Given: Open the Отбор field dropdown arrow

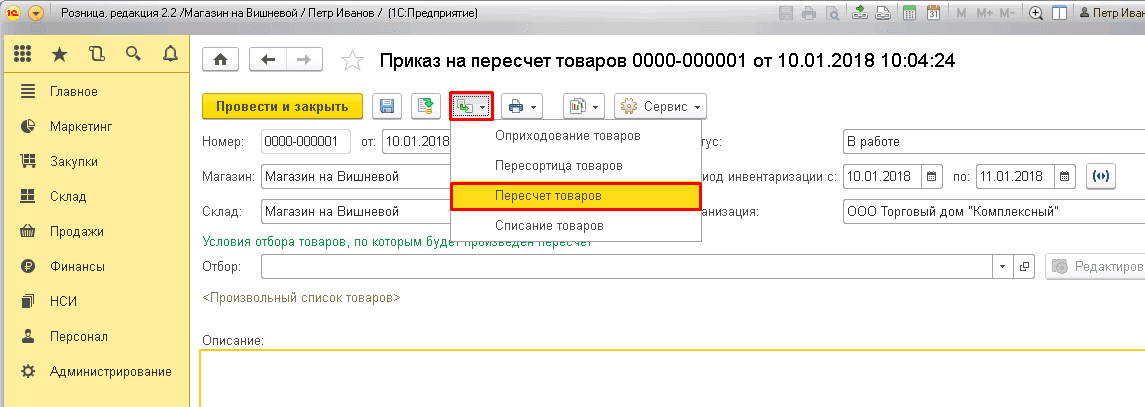Looking at the screenshot, I should click(1003, 267).
